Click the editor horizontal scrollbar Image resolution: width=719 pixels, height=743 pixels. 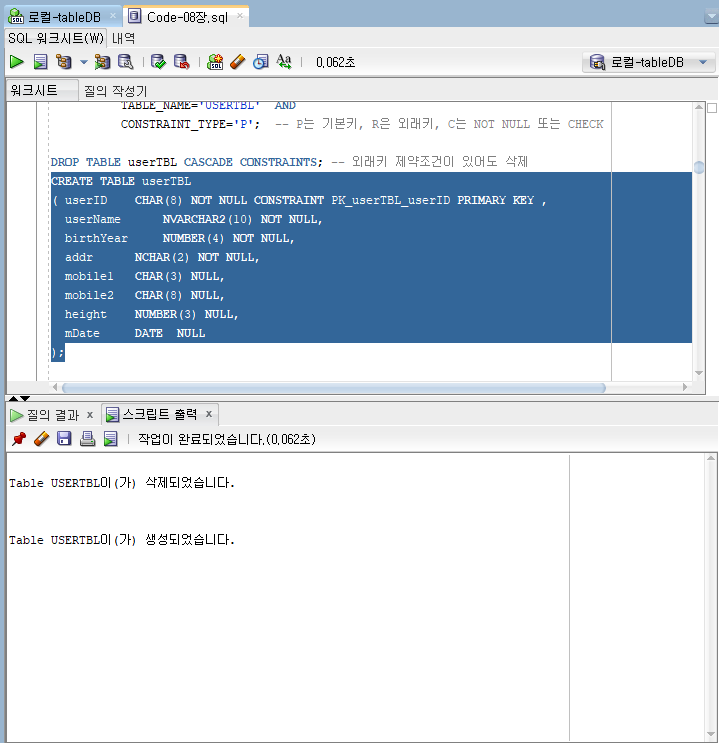coord(334,388)
